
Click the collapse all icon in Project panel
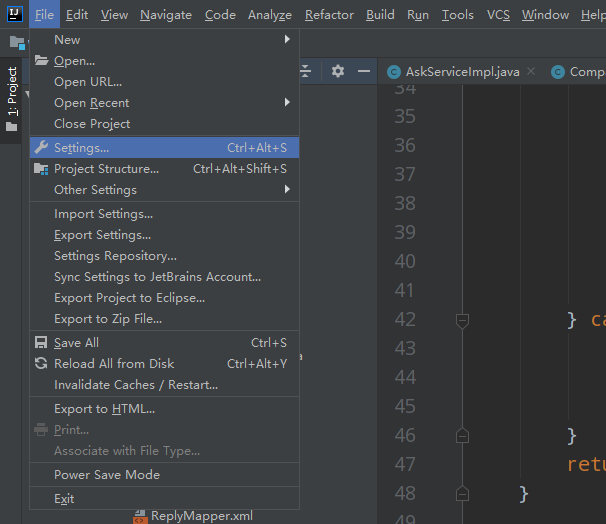tap(305, 71)
